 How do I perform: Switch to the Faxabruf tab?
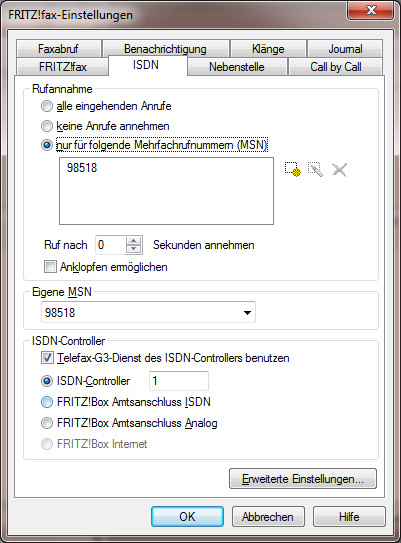[59, 49]
